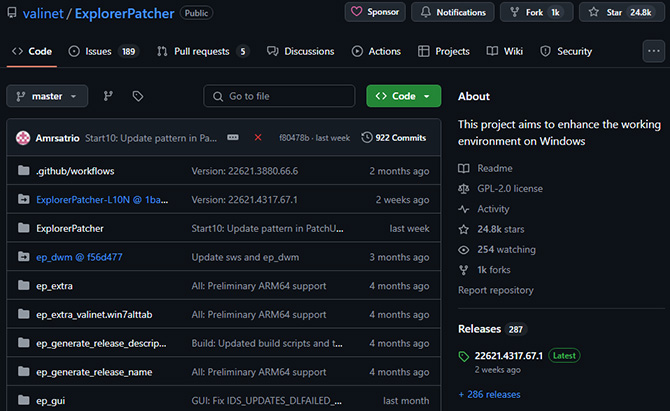Fork the repository using Fork button

click(537, 12)
